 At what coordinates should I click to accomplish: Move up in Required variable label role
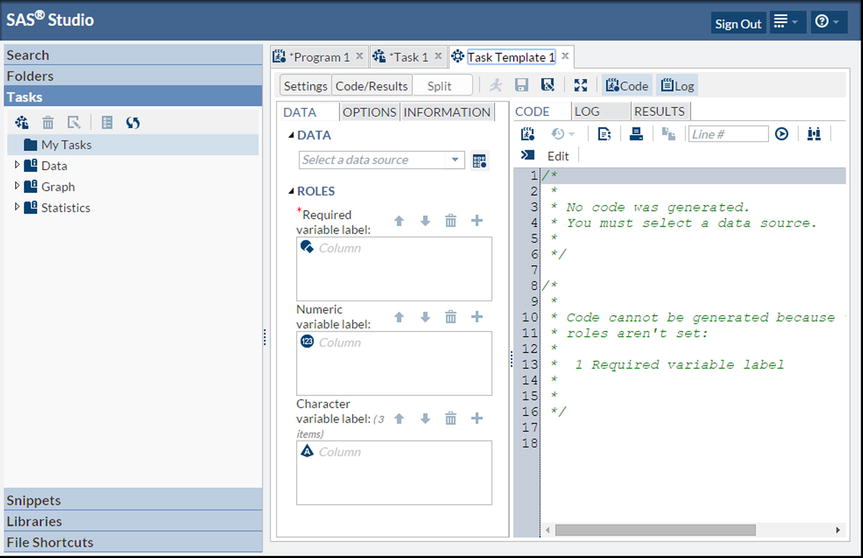399,221
